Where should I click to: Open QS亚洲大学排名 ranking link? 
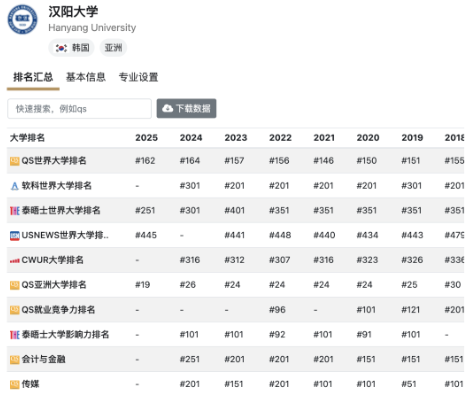[54, 285]
